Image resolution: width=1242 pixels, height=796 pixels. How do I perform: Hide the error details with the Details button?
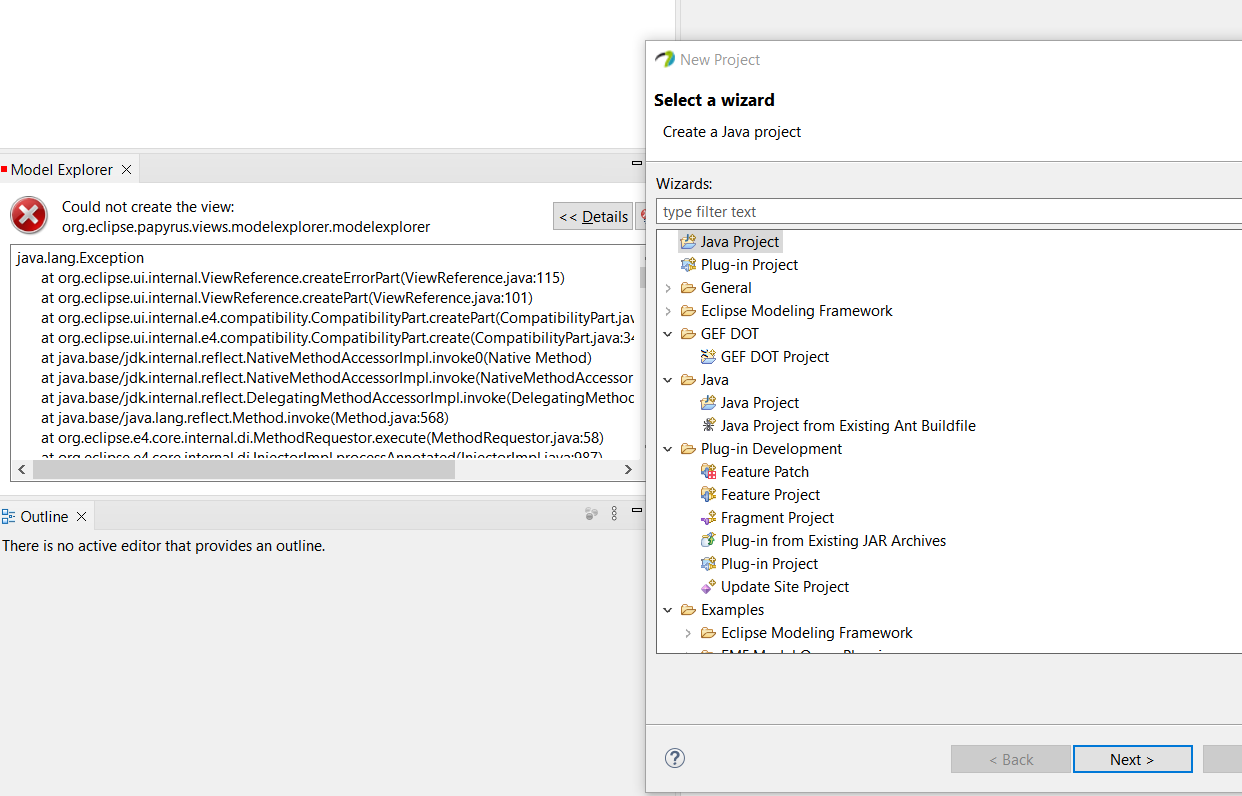(594, 216)
